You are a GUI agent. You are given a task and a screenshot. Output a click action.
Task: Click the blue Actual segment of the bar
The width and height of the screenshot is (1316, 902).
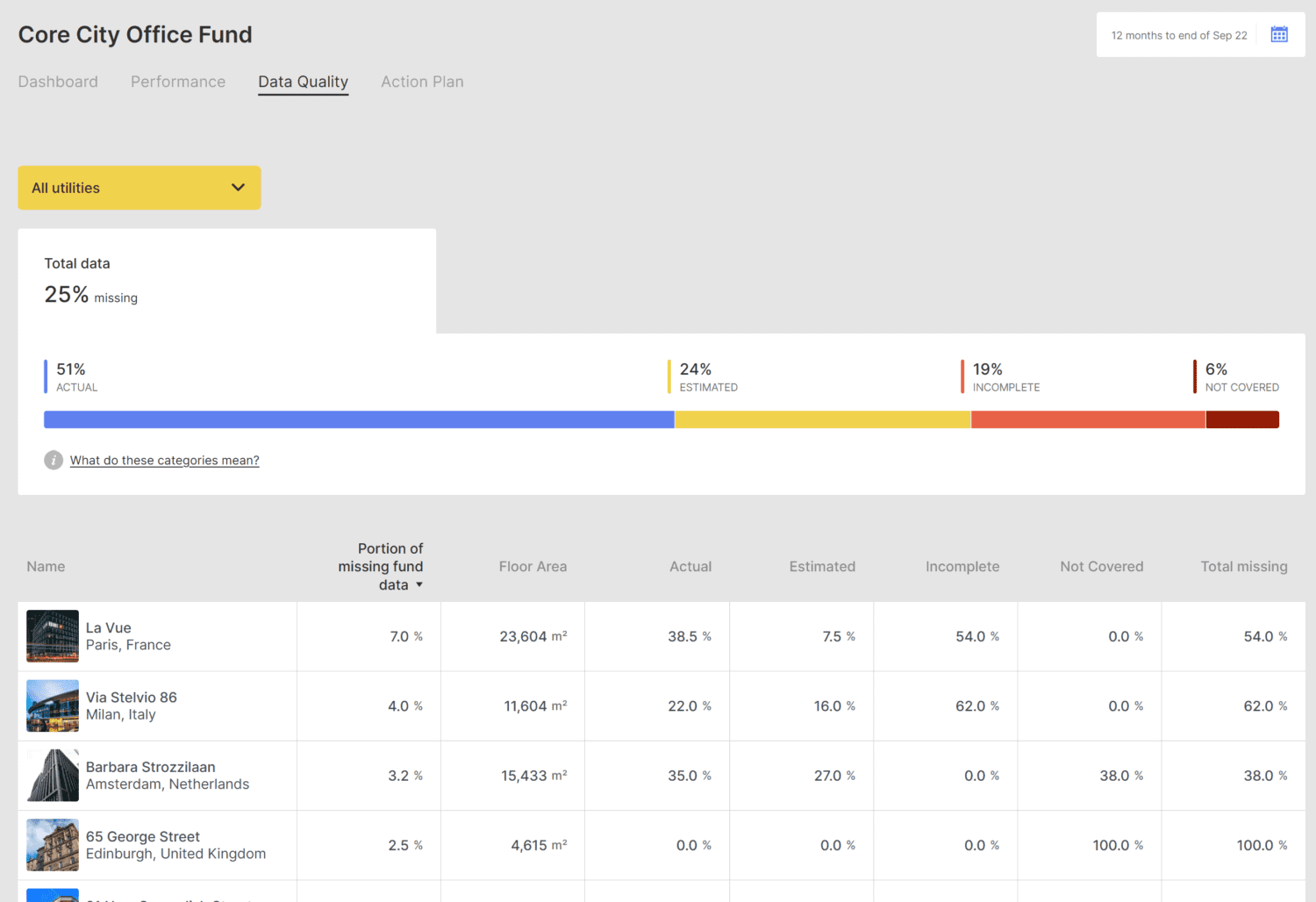(359, 419)
